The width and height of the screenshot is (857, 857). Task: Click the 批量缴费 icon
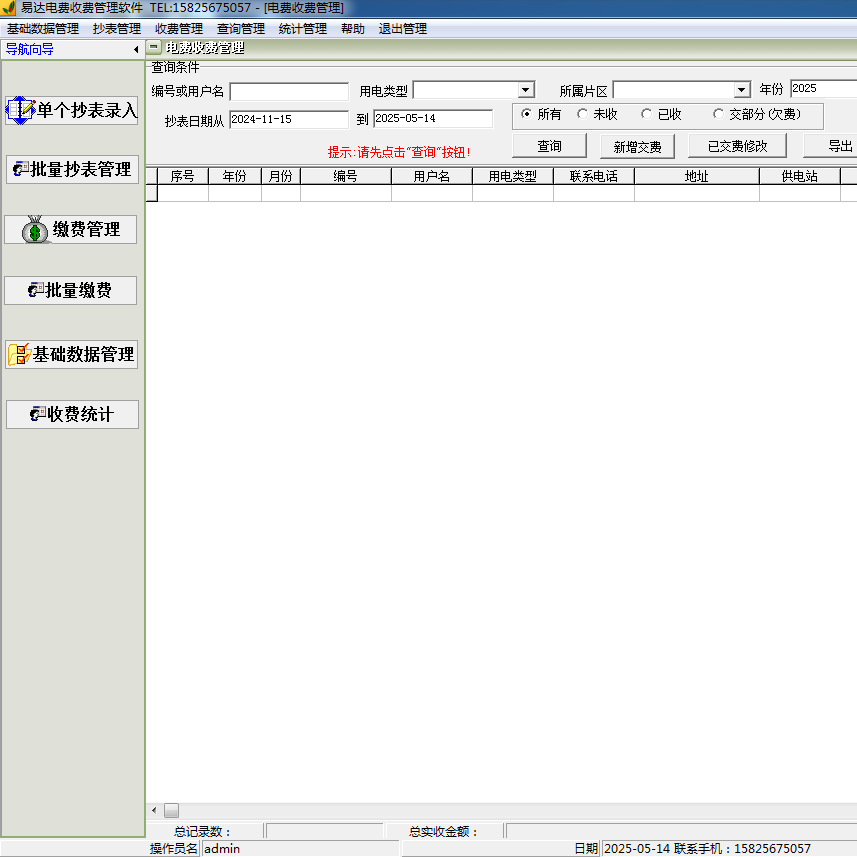36,290
